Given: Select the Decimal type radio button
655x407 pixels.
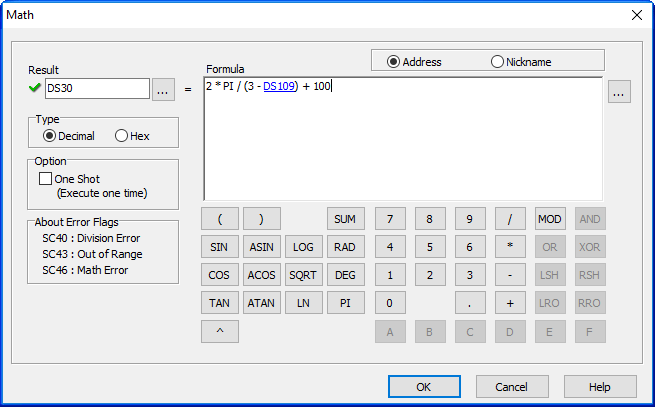Looking at the screenshot, I should [49, 136].
